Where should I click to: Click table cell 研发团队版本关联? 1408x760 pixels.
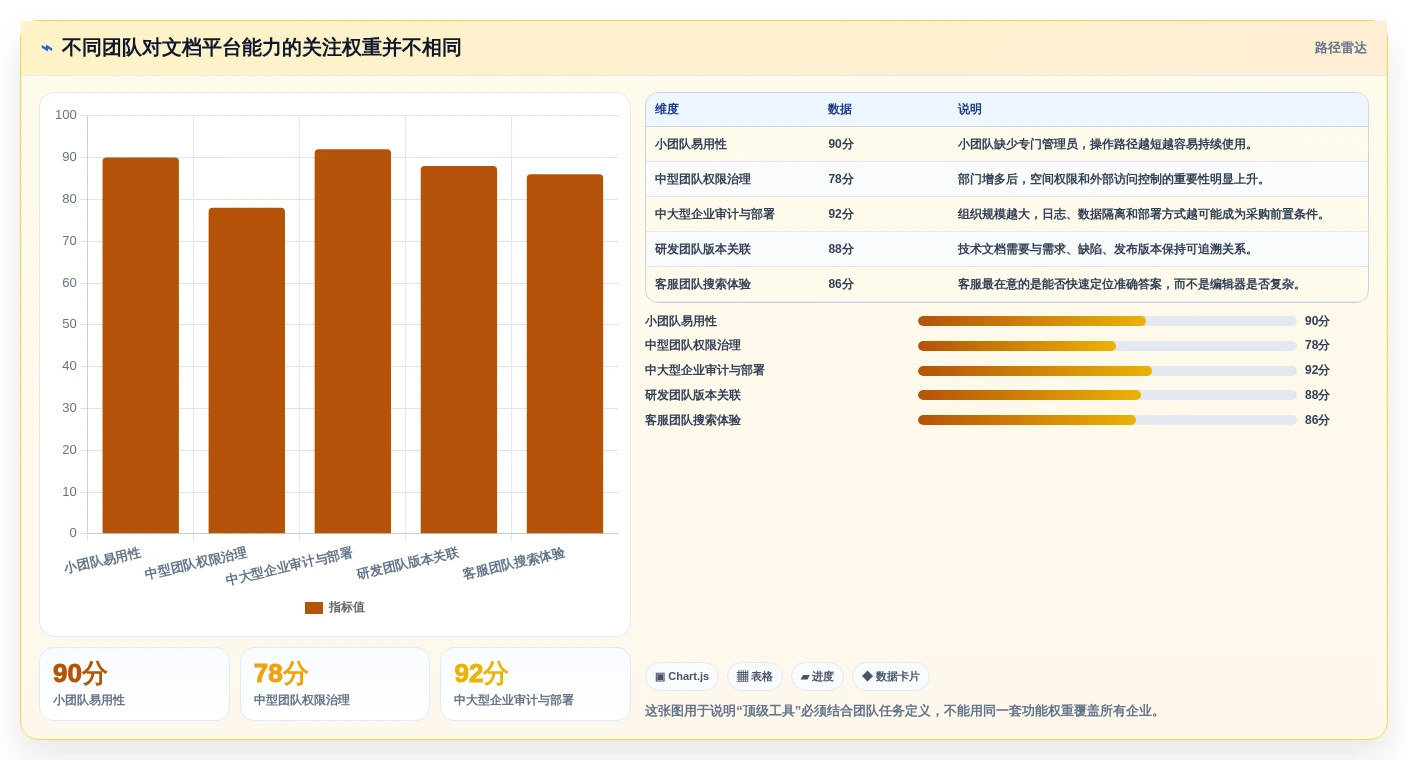(x=703, y=249)
